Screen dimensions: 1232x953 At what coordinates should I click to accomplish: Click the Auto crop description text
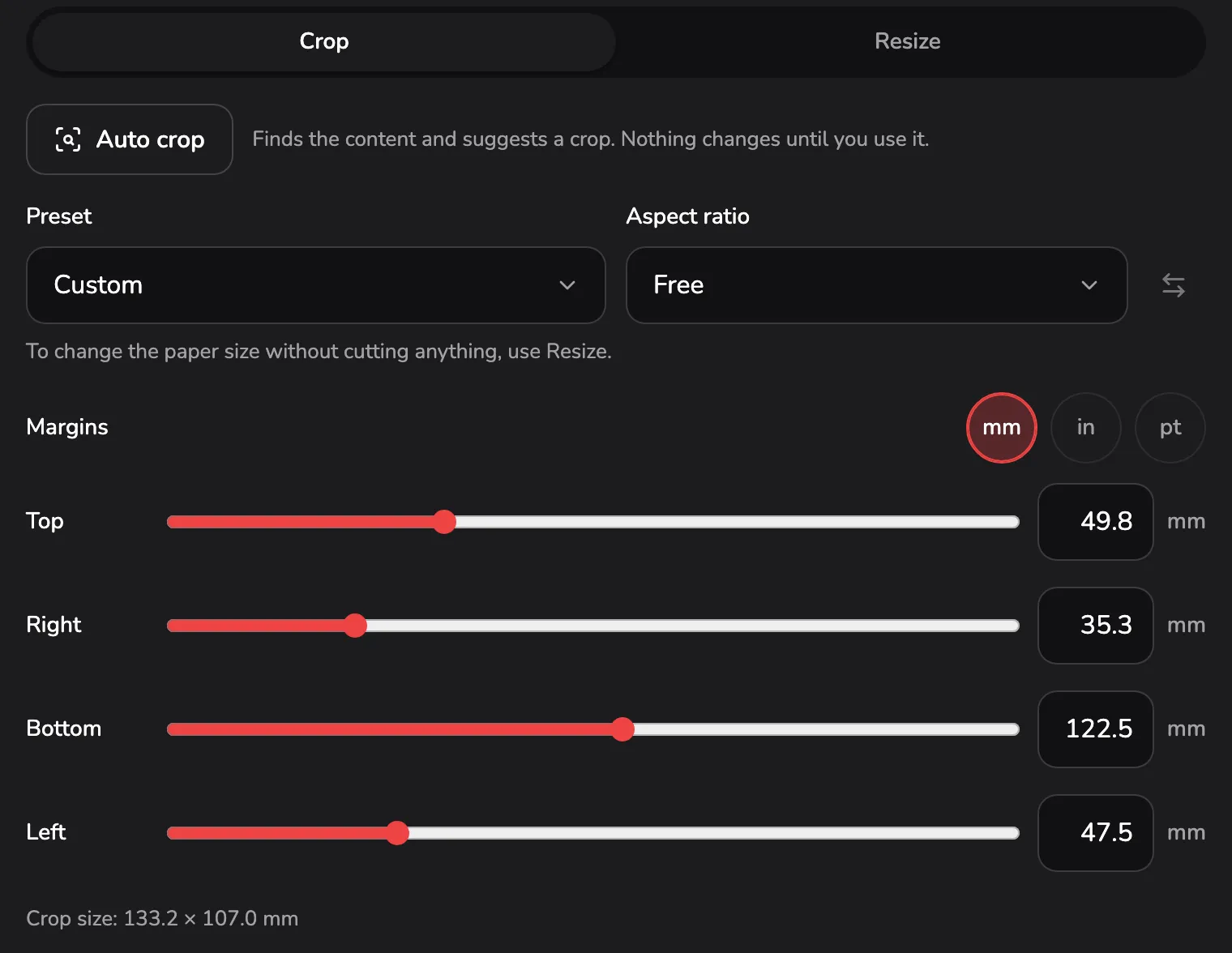[591, 139]
